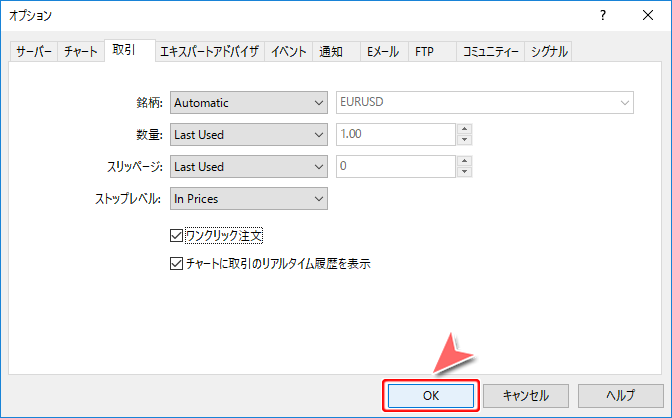
Task: Switch to the コミュニティー tab
Action: (490, 52)
